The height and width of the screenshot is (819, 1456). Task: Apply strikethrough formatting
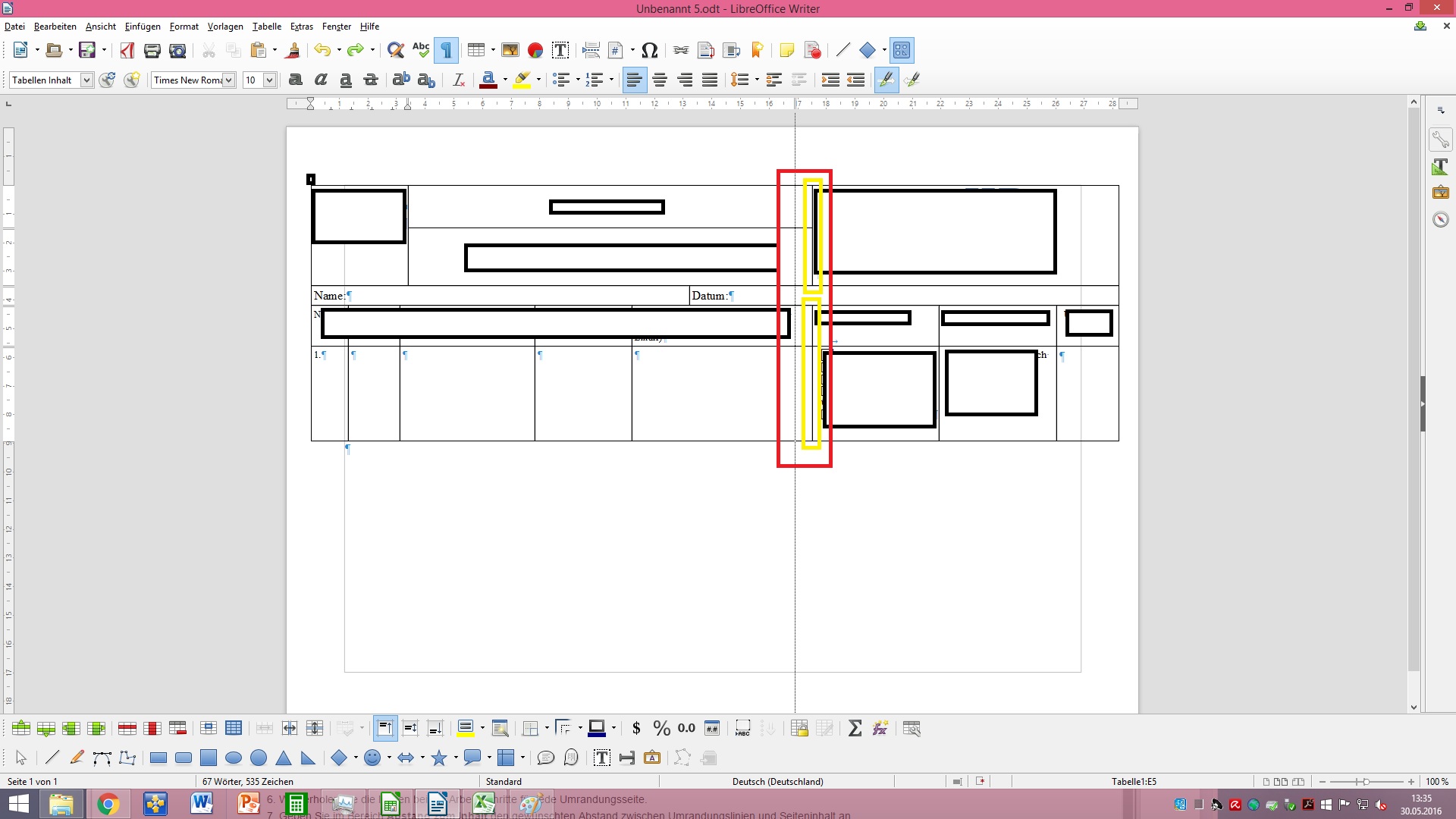click(371, 80)
